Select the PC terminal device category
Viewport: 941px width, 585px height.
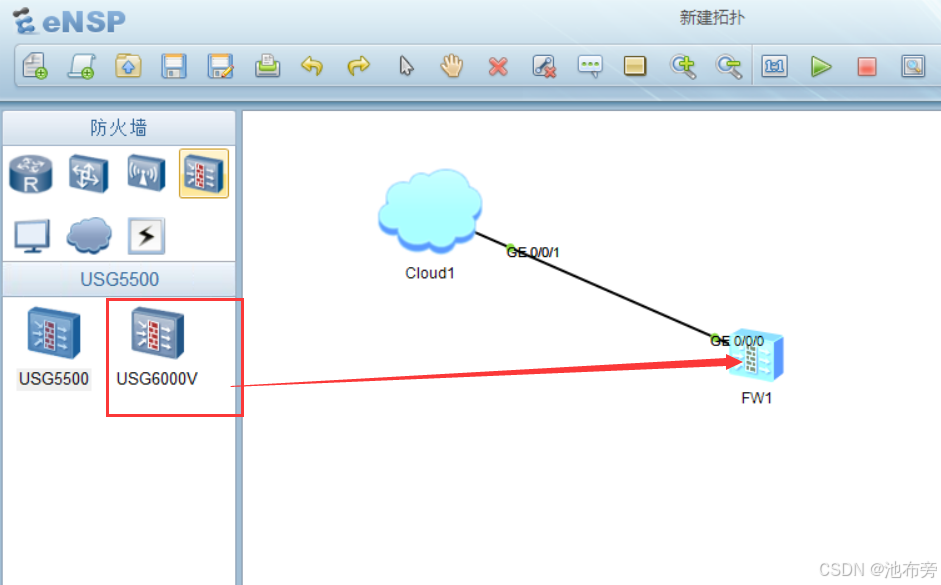tap(32, 236)
